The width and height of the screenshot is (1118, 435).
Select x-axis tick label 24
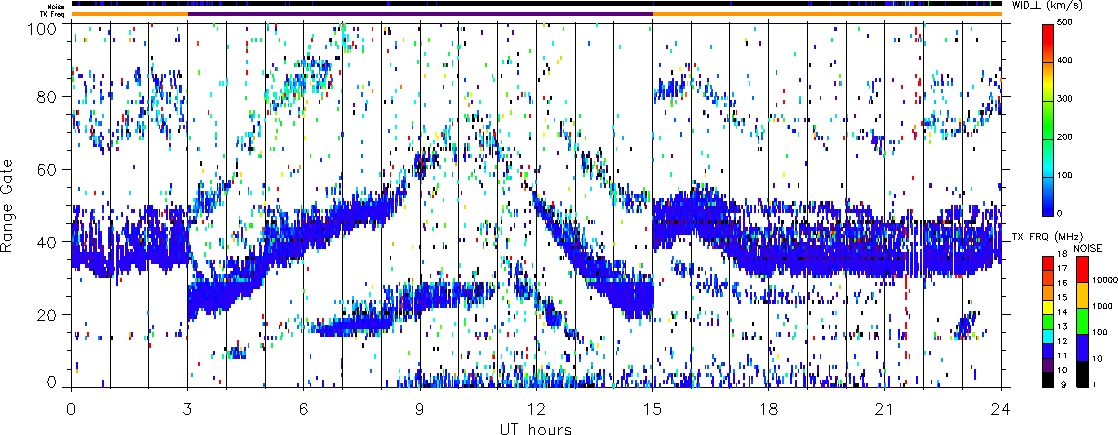click(x=1001, y=409)
